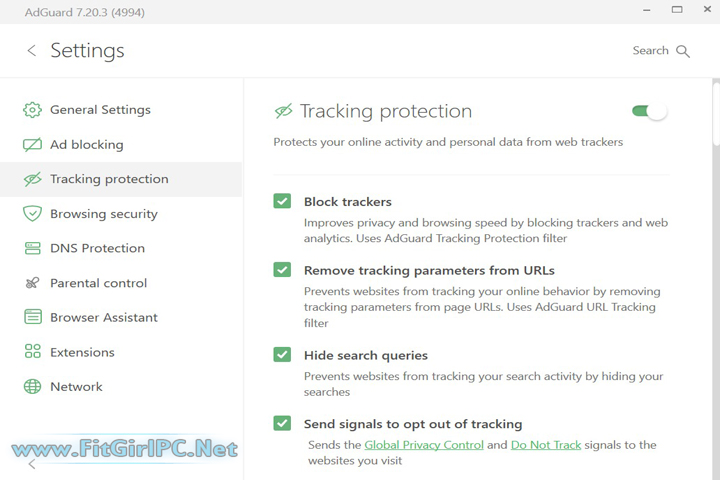Viewport: 720px width, 480px height.
Task: Click the Browsing security shield icon
Action: [x=33, y=214]
